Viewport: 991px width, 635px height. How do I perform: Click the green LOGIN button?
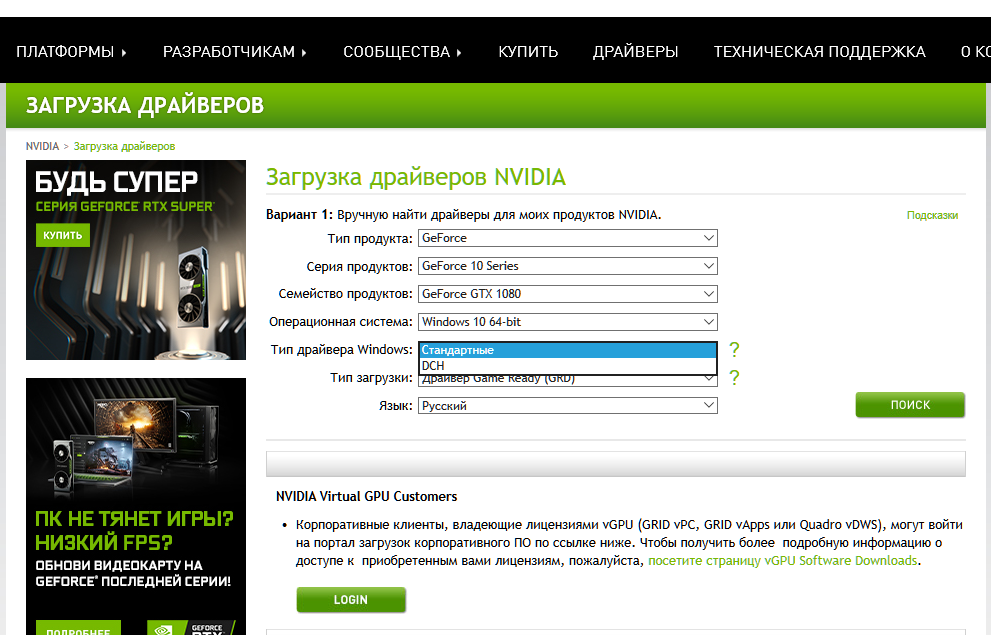(x=351, y=600)
